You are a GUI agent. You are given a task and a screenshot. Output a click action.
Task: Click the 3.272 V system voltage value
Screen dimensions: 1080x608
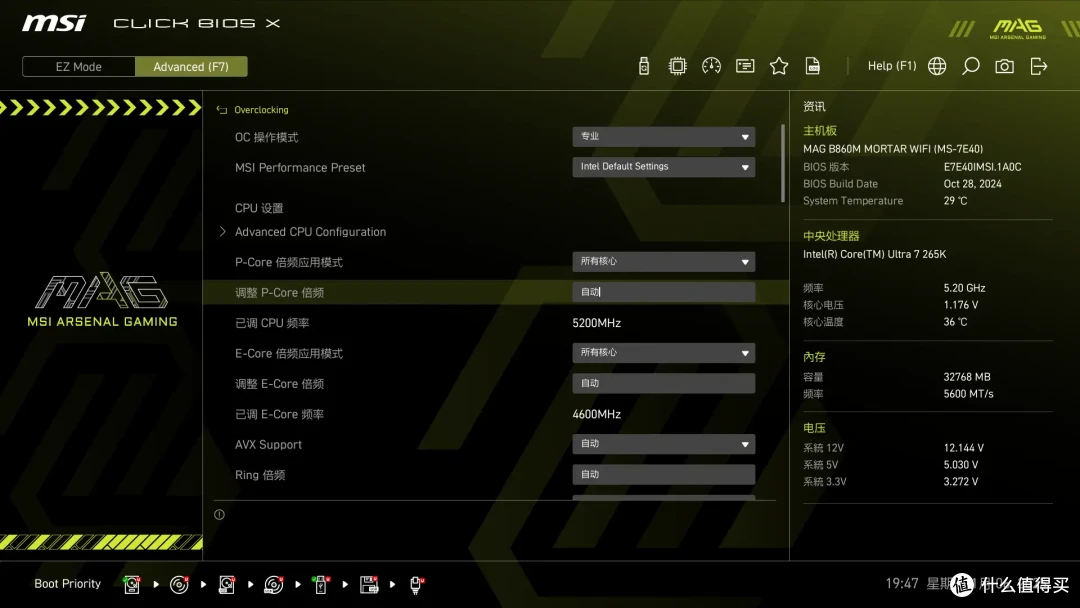(961, 481)
